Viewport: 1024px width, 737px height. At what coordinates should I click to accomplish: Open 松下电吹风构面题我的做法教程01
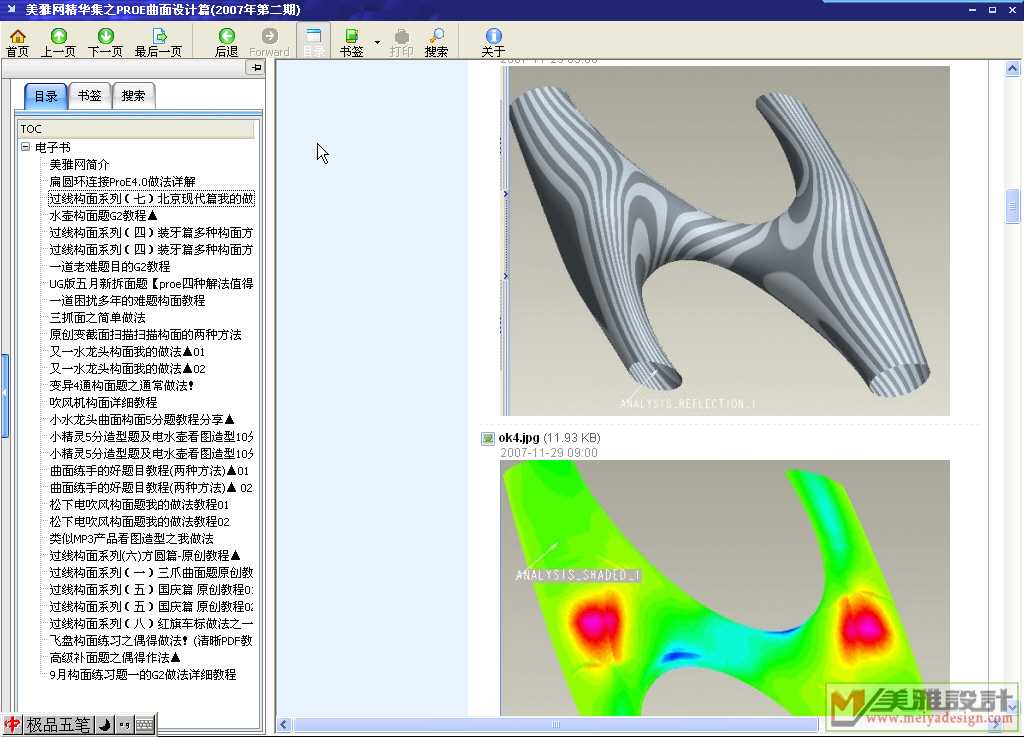pyautogui.click(x=139, y=504)
